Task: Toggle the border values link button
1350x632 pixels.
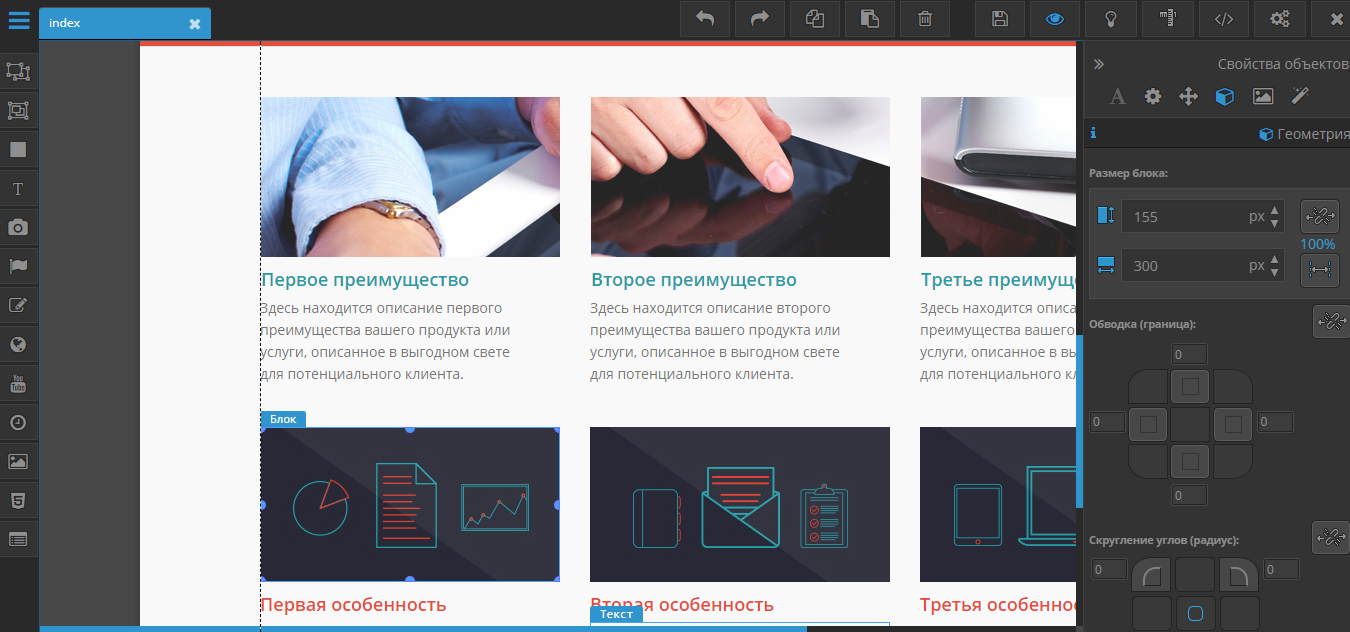Action: point(1331,321)
